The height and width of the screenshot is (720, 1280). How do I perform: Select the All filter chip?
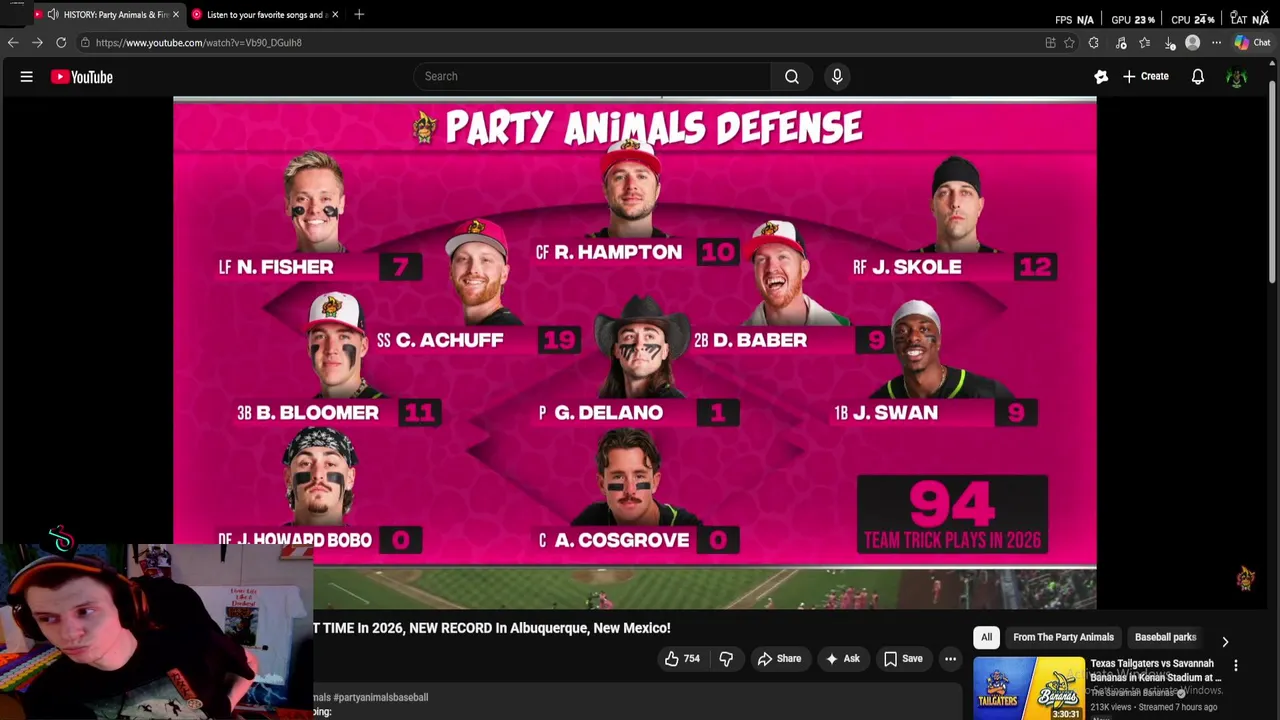[x=986, y=637]
